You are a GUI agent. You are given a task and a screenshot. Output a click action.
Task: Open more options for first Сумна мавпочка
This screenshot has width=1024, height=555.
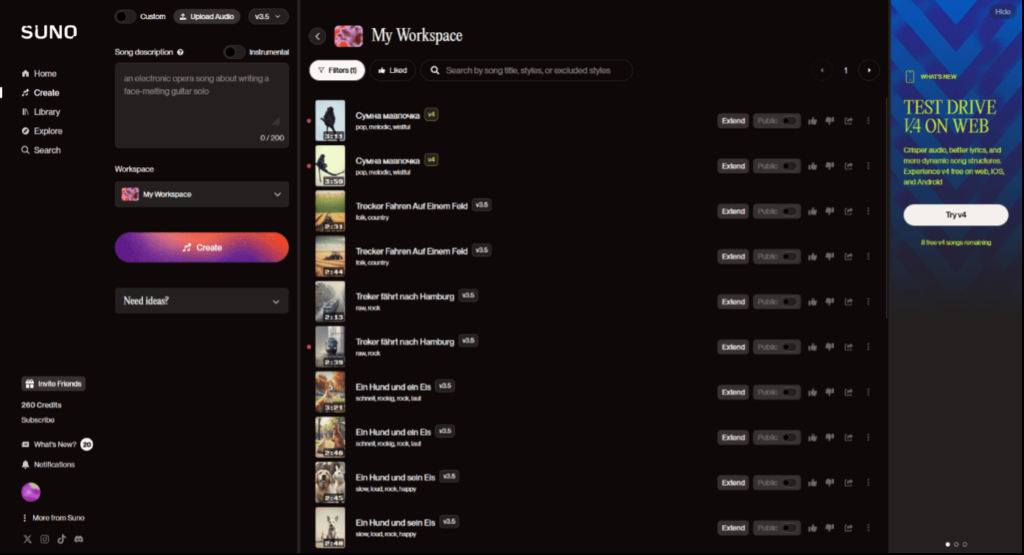pos(868,121)
